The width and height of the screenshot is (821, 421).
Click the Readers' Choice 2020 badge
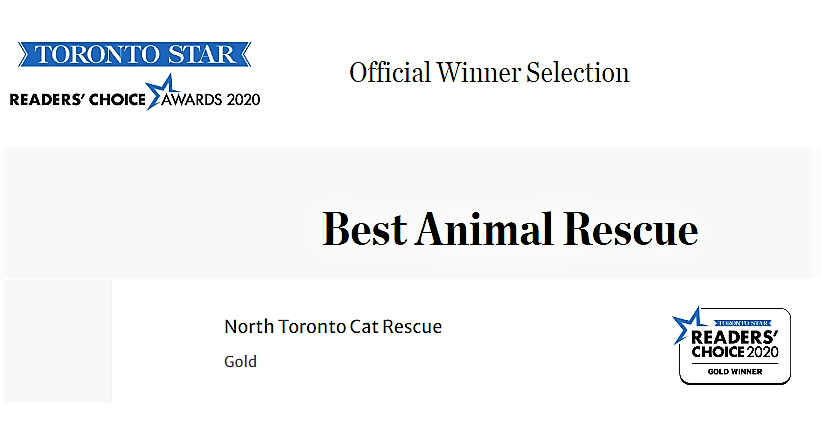coord(734,346)
